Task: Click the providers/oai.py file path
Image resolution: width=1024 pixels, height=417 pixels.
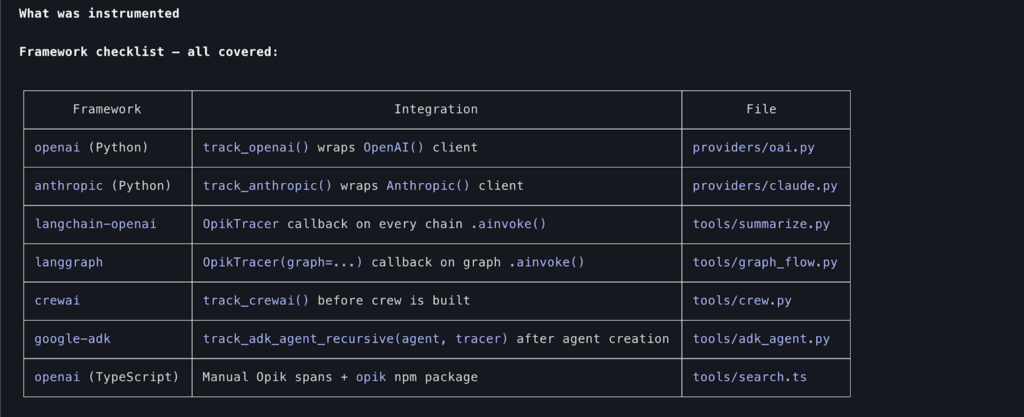Action: (x=753, y=147)
